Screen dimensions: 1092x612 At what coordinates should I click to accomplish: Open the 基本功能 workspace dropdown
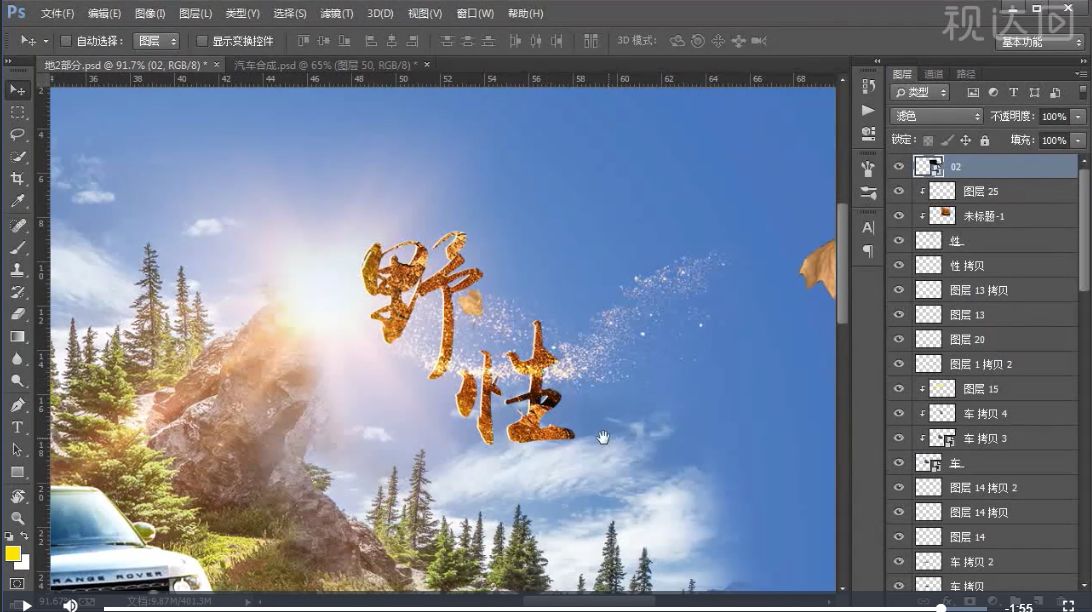click(1040, 42)
